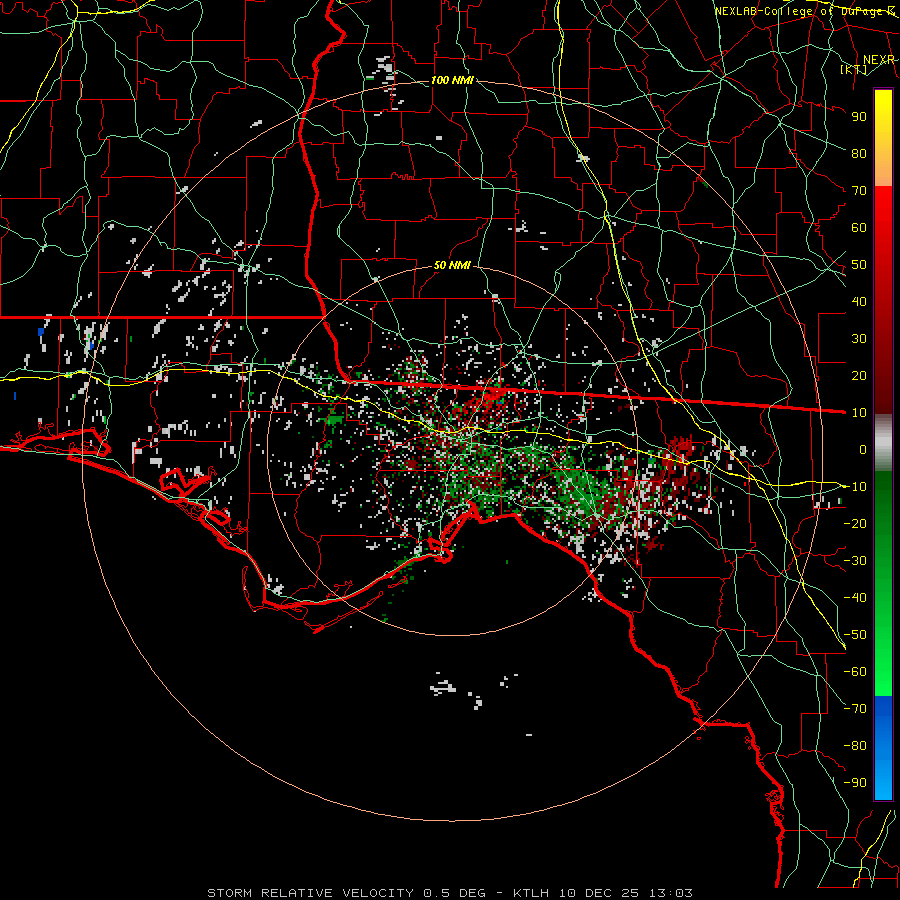This screenshot has width=900, height=900.
Task: Pick the gray zero-velocity segment of color bar
Action: tap(883, 442)
